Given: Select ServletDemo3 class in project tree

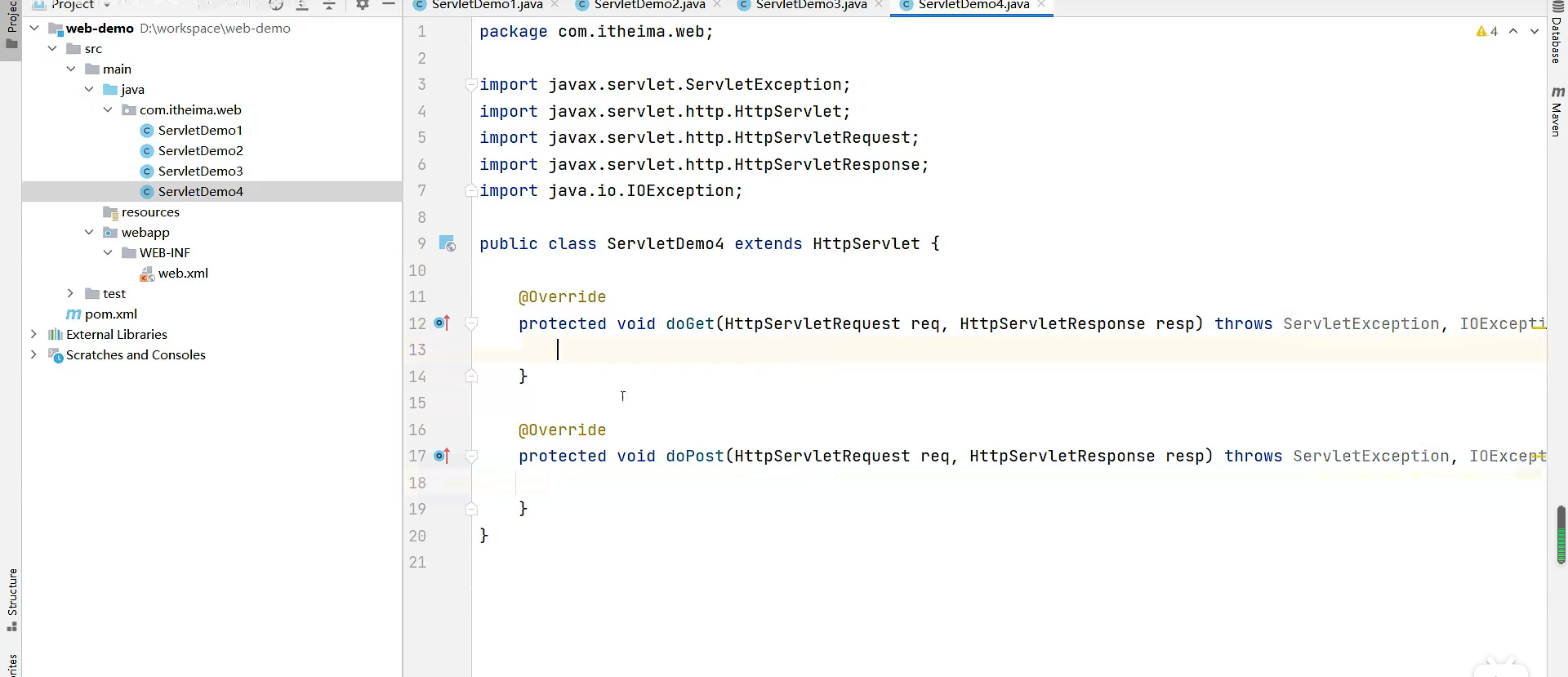Looking at the screenshot, I should click(x=200, y=171).
